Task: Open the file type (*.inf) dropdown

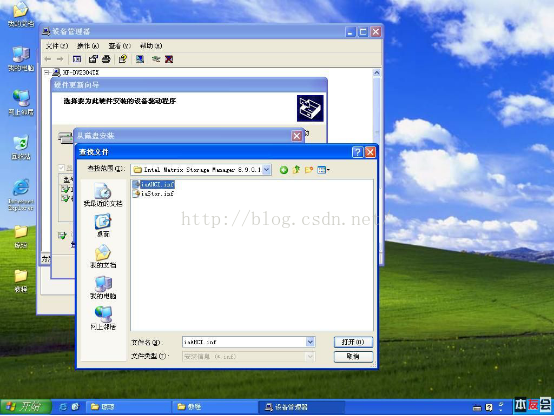Action: [310, 356]
